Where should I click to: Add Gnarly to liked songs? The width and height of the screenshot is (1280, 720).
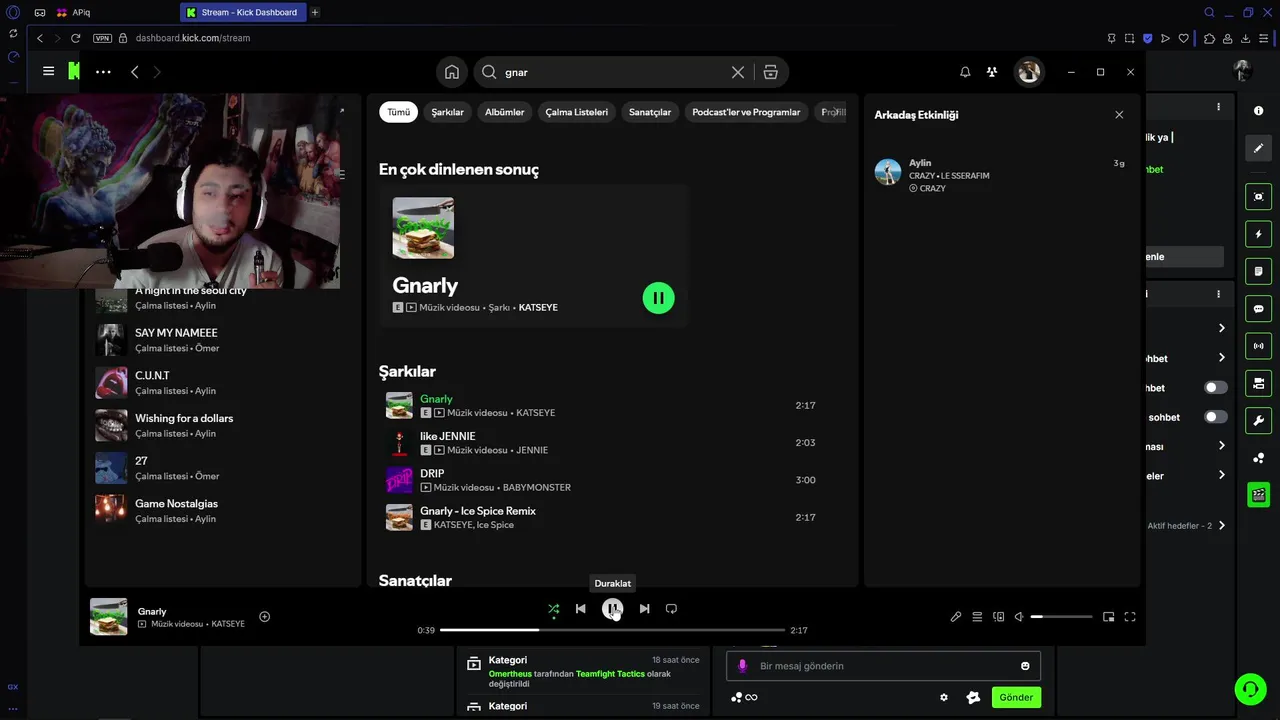pos(265,617)
